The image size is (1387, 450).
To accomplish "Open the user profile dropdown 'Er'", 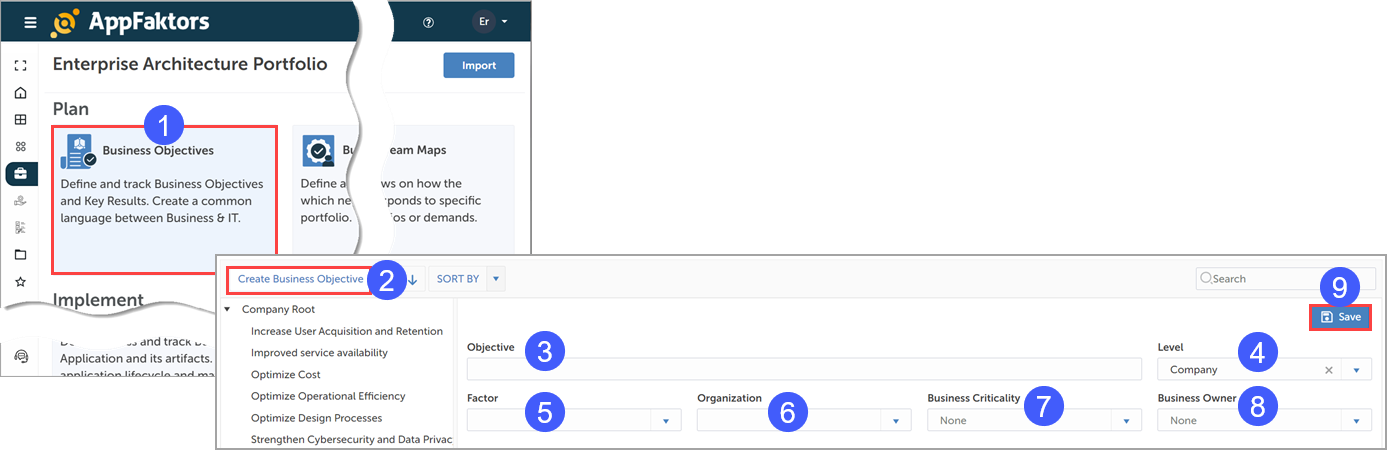I will pos(491,22).
